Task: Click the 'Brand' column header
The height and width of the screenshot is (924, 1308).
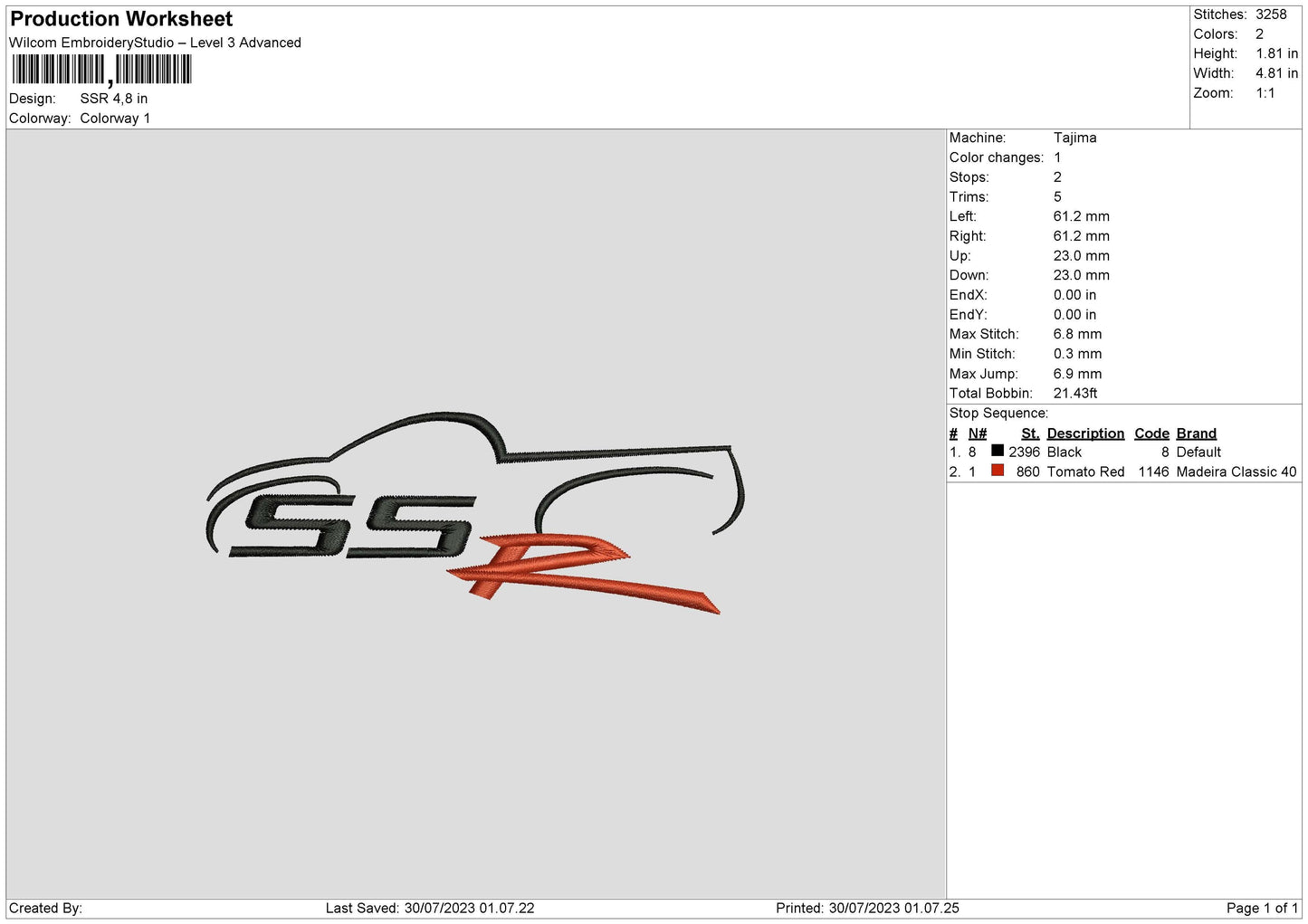Action: [1196, 433]
